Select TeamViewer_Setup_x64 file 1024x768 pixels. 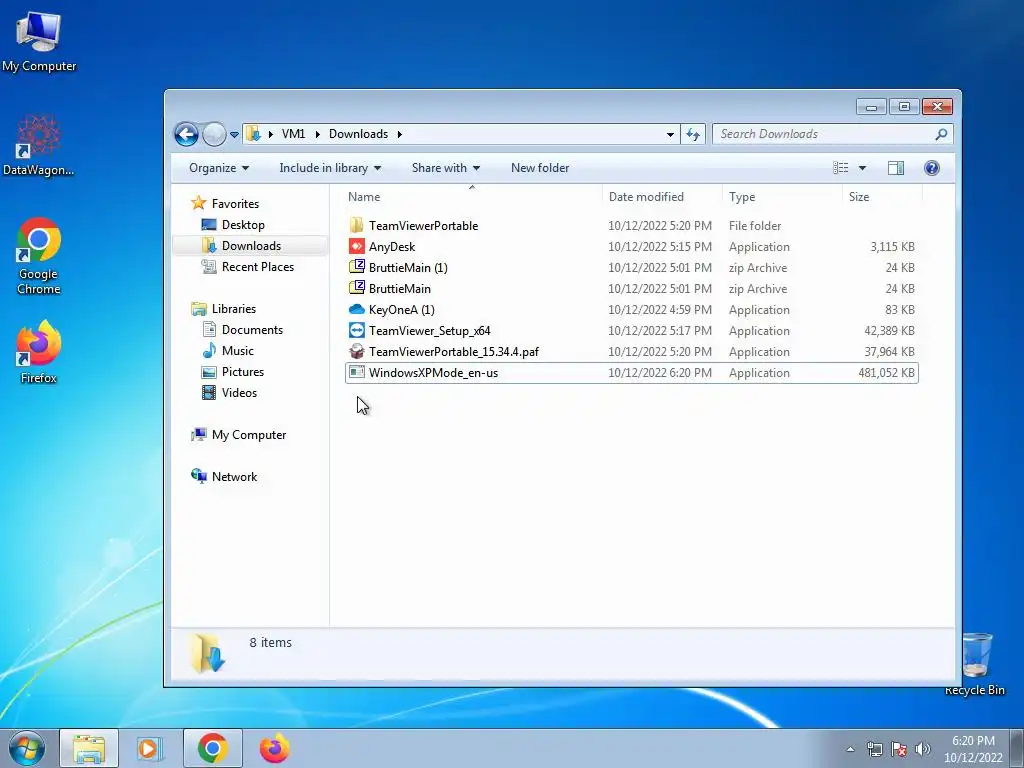coord(632,330)
